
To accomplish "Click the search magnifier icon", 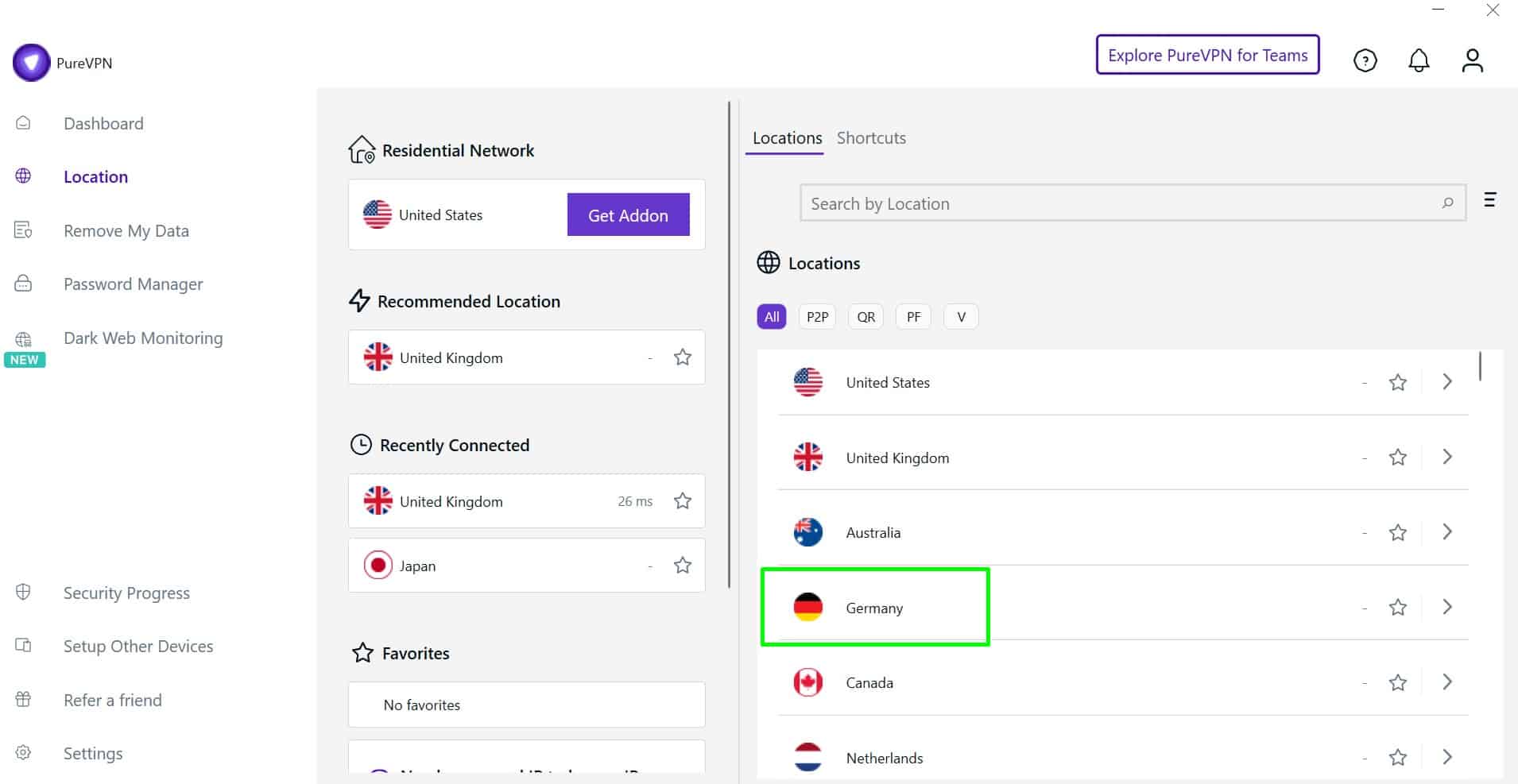I will [x=1447, y=203].
